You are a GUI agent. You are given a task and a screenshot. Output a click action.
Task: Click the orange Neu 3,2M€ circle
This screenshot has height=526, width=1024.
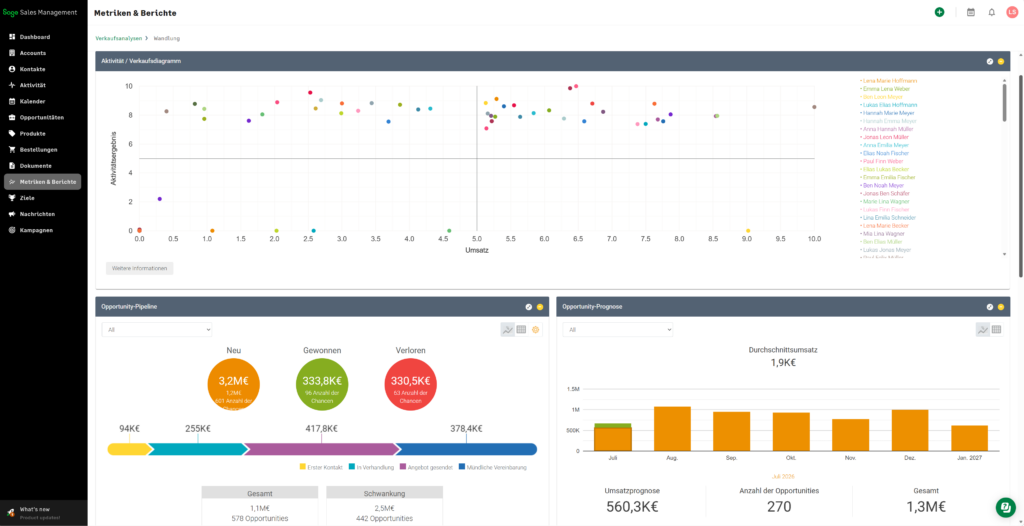[233, 385]
